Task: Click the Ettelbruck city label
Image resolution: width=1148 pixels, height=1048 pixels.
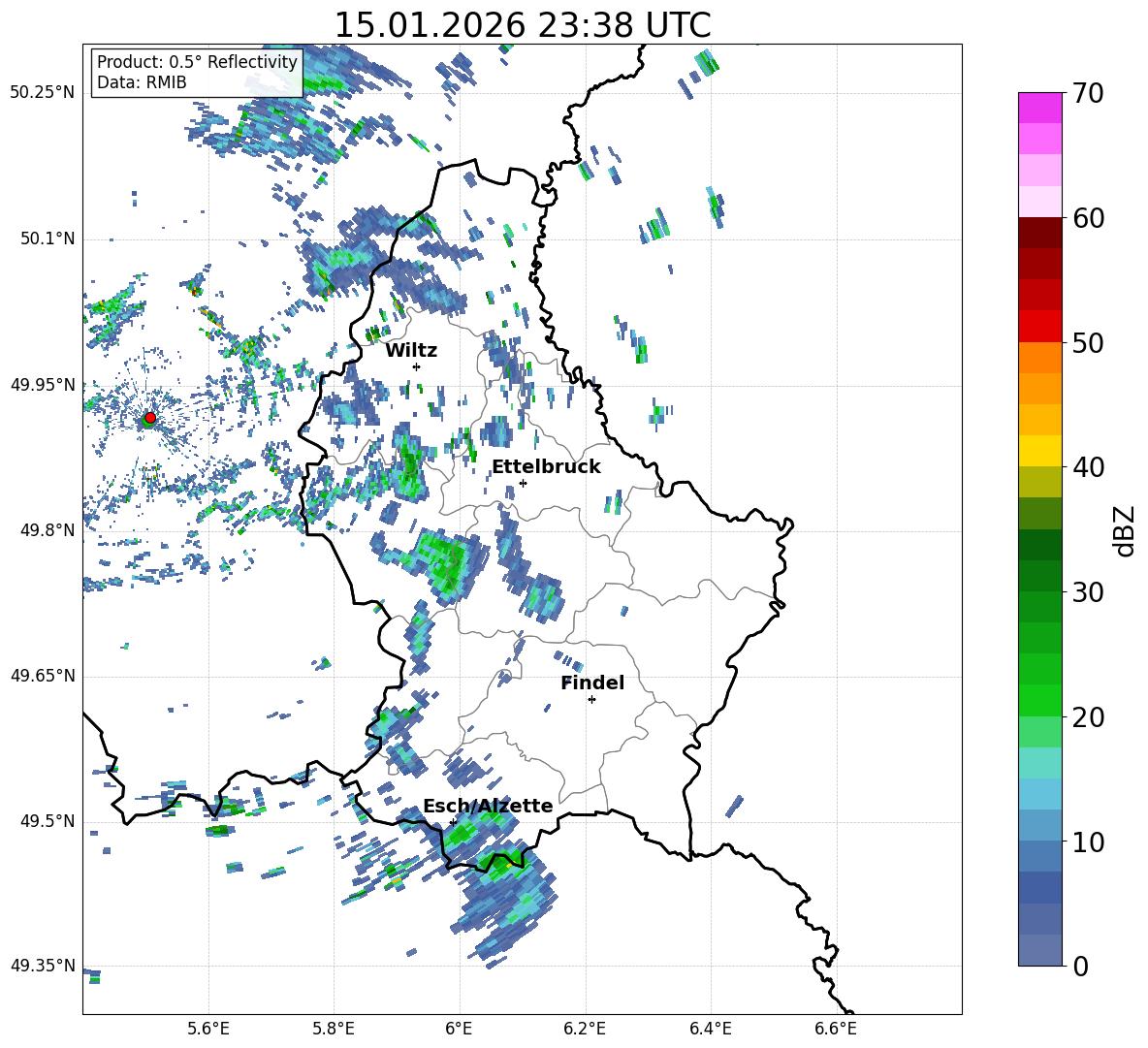Action: click(546, 467)
